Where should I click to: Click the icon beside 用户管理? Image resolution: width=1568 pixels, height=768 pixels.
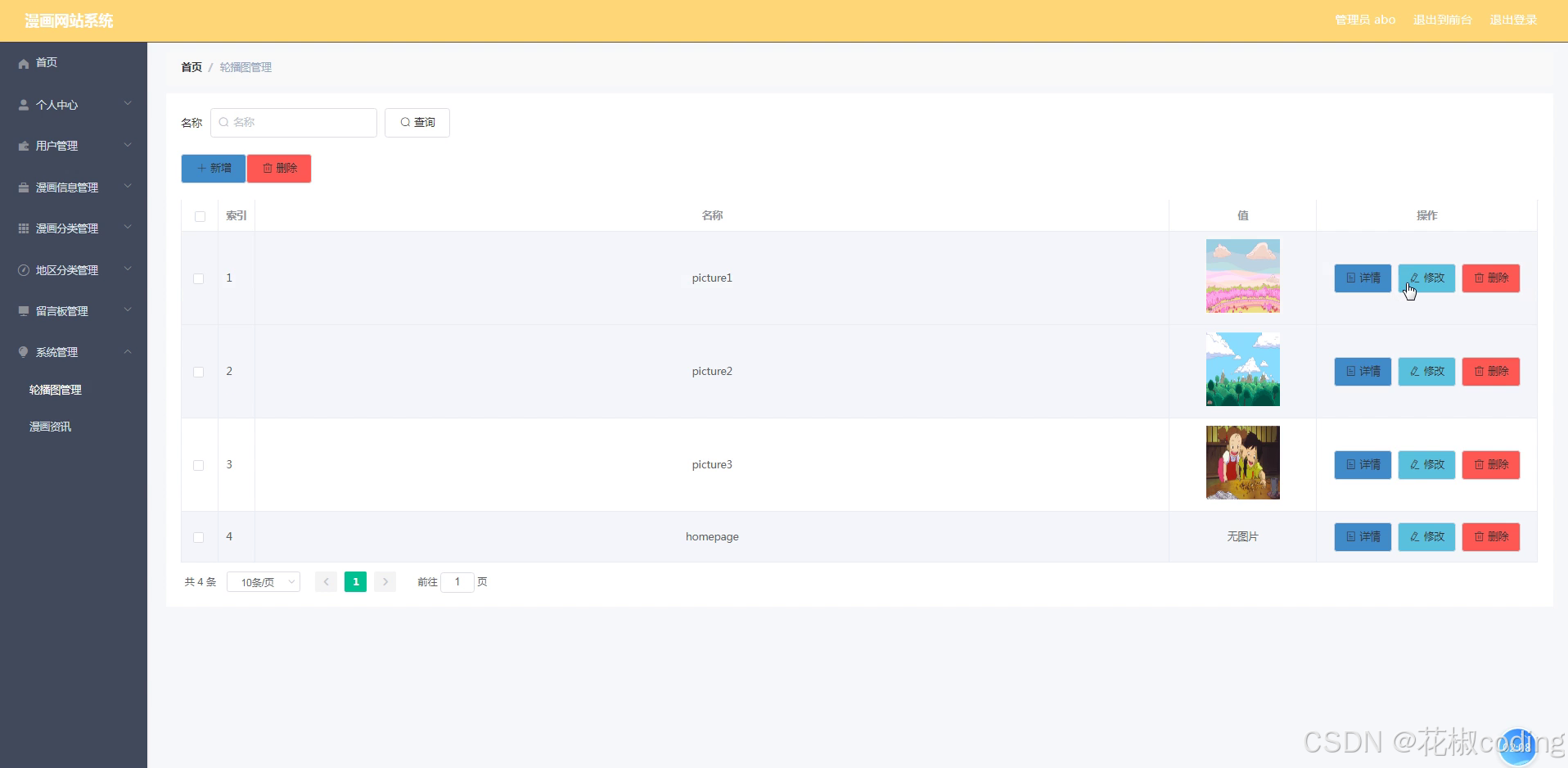pos(24,146)
